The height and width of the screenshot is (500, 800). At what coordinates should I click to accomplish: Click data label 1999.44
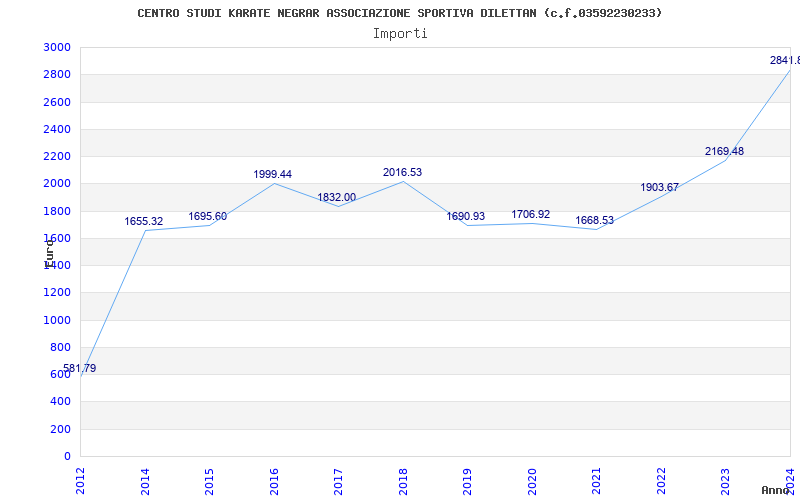click(x=272, y=174)
